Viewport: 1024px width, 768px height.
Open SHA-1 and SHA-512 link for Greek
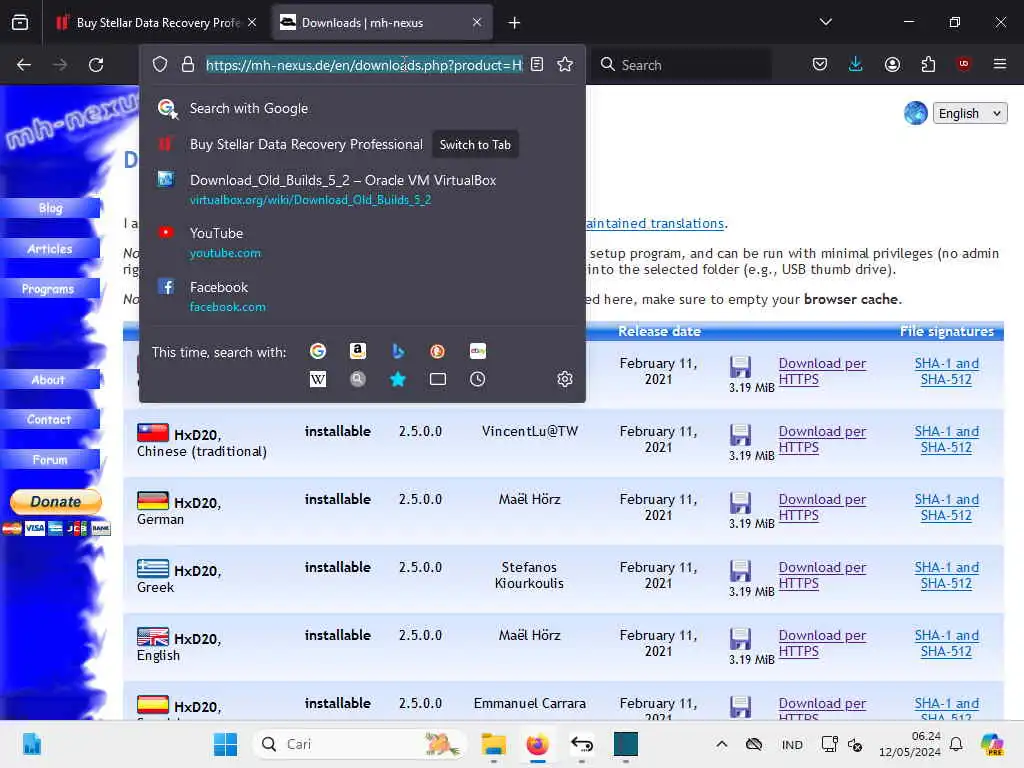pyautogui.click(x=946, y=575)
